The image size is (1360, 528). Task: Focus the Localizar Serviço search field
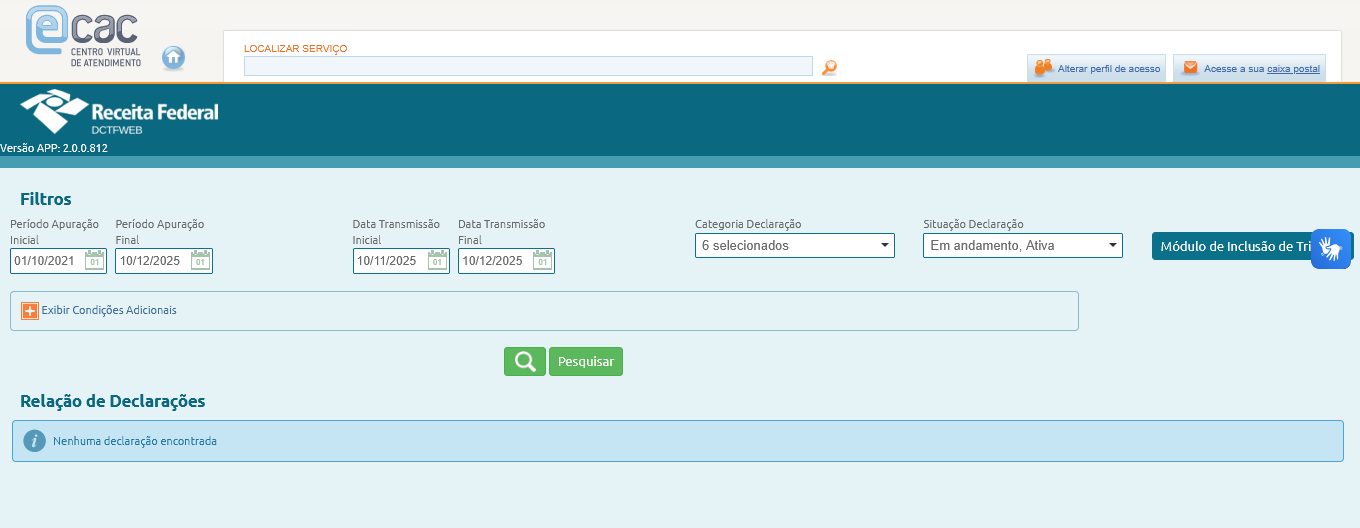point(528,66)
